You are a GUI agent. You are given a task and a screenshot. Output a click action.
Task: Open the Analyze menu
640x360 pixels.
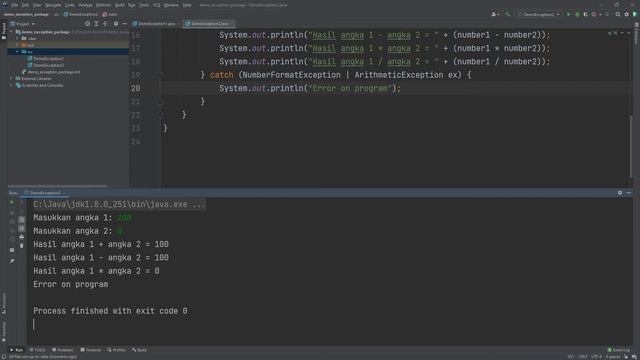[85, 5]
